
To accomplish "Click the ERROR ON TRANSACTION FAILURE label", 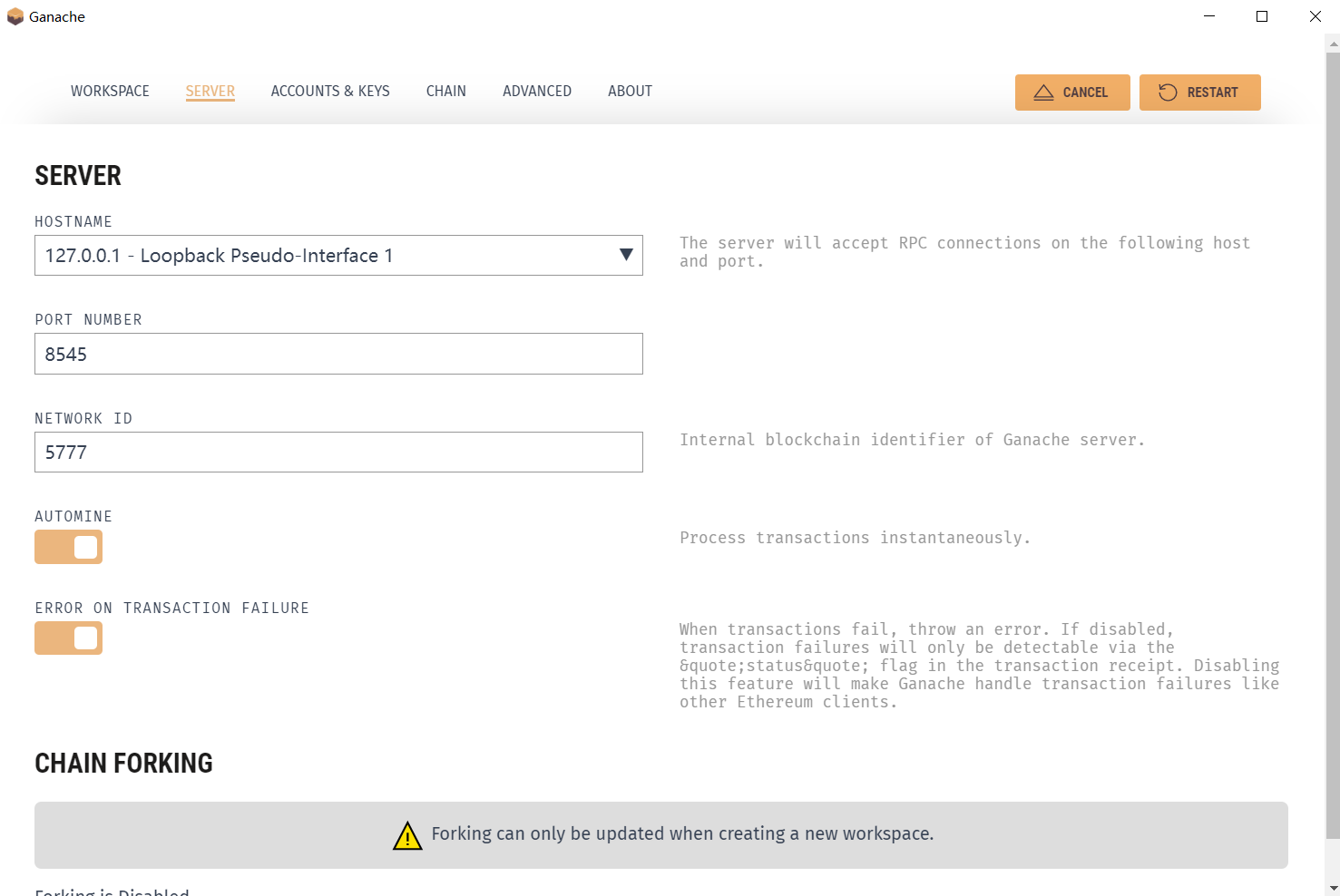I will pyautogui.click(x=171, y=608).
